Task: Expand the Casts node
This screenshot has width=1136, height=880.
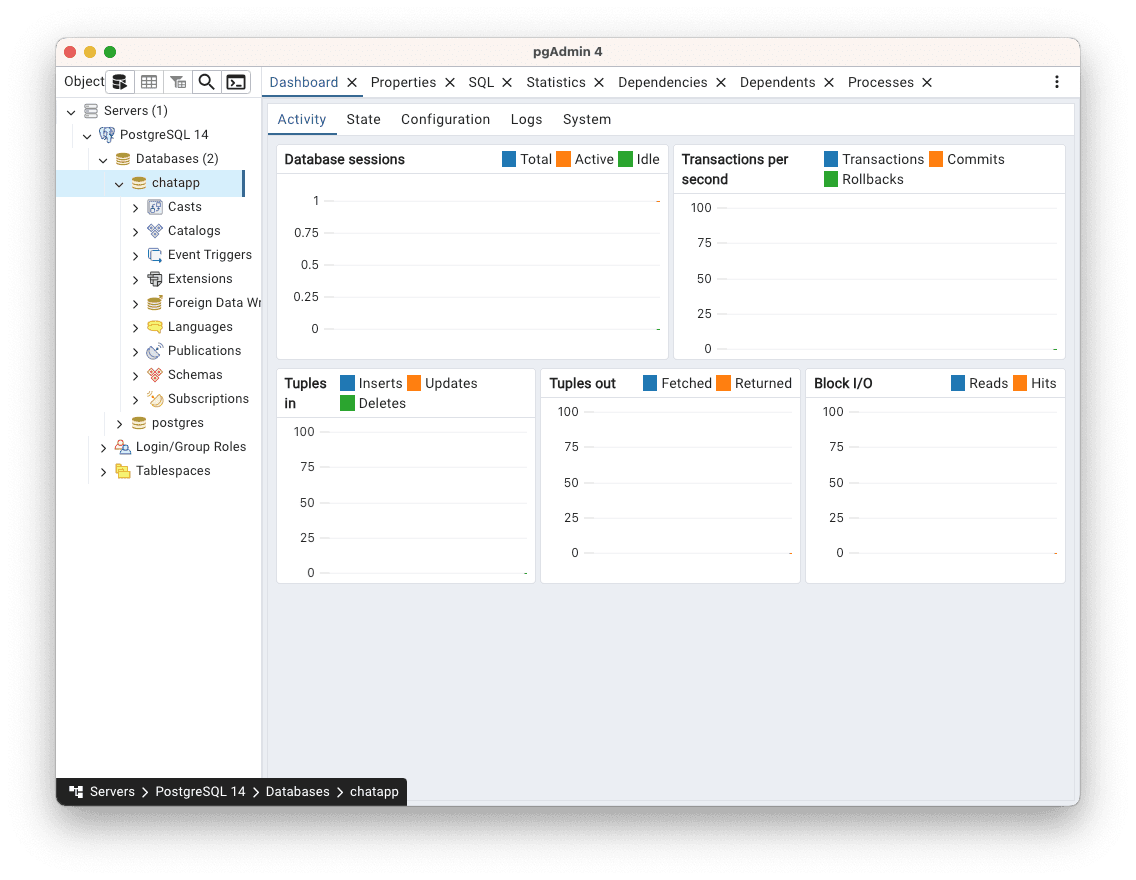Action: [x=135, y=208]
